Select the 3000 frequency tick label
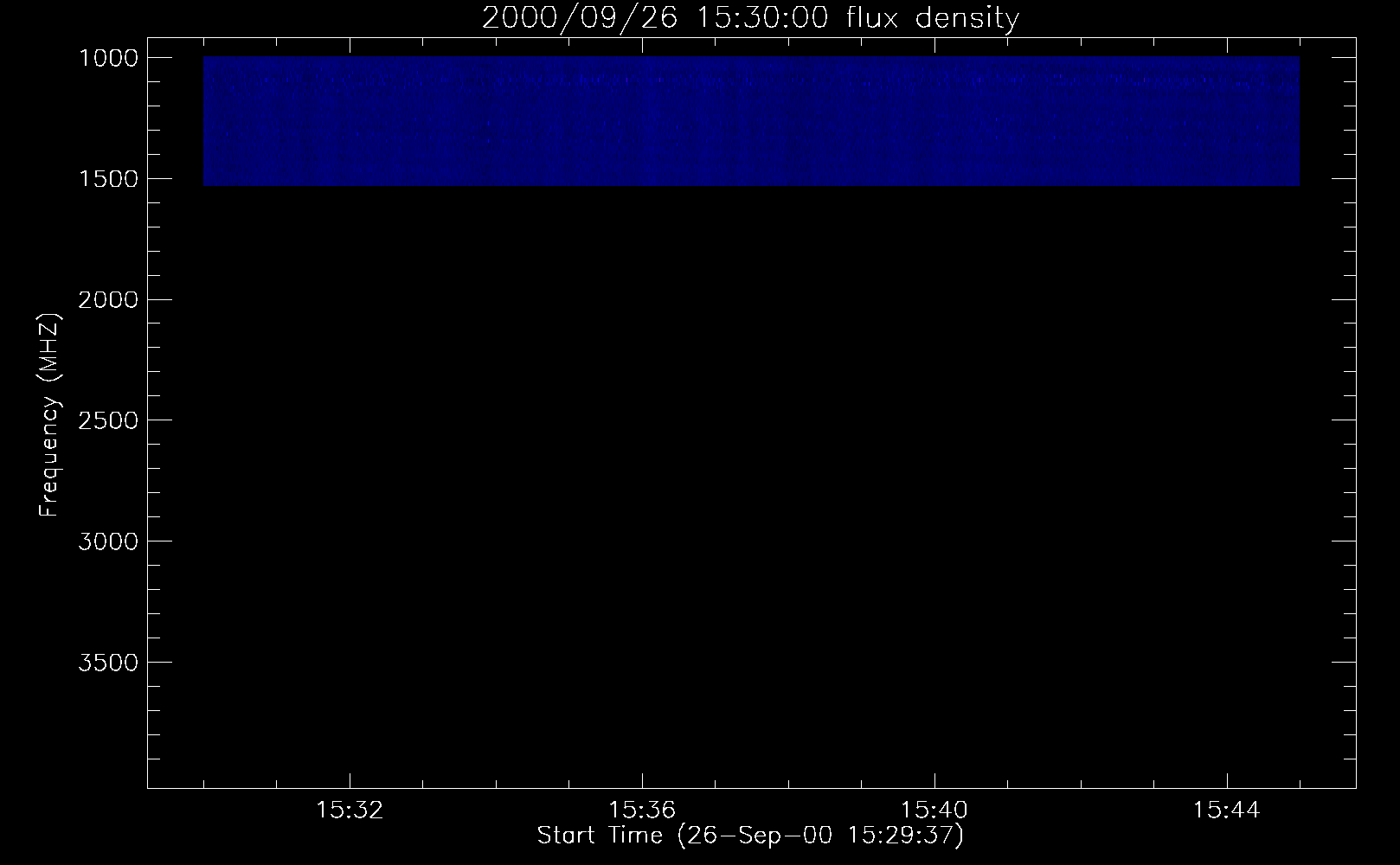The width and height of the screenshot is (1400, 865). [x=108, y=541]
